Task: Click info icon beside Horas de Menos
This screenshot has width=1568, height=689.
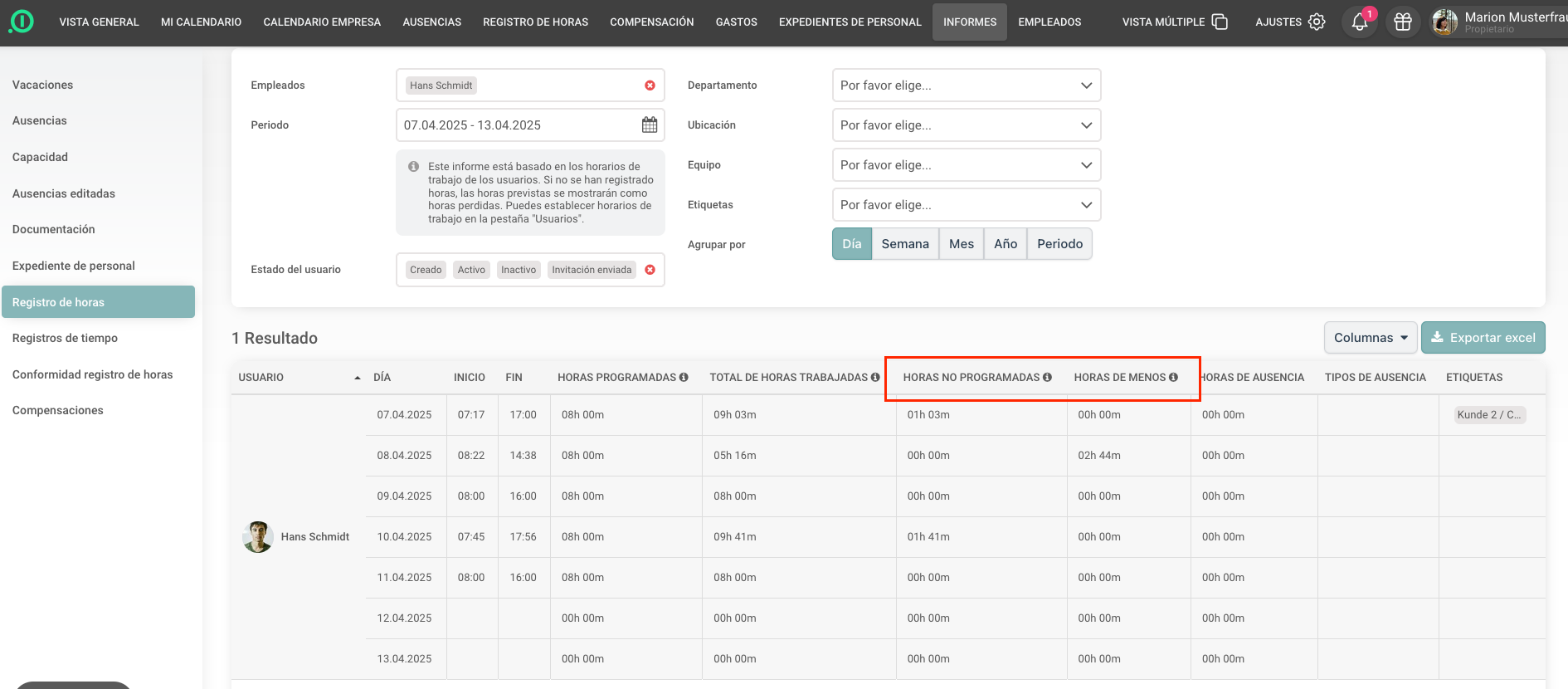Action: [1173, 378]
